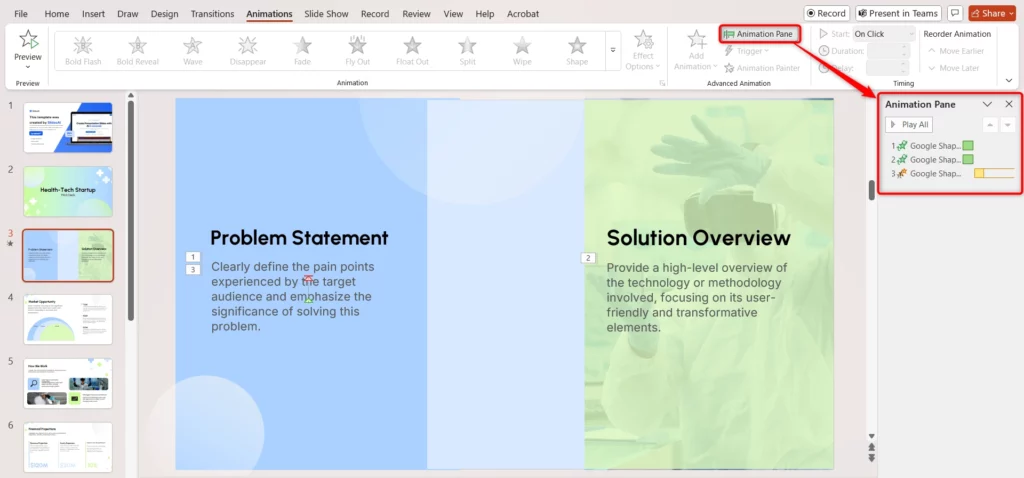1024x478 pixels.
Task: Expand the animation gallery More arrow
Action: (x=612, y=50)
